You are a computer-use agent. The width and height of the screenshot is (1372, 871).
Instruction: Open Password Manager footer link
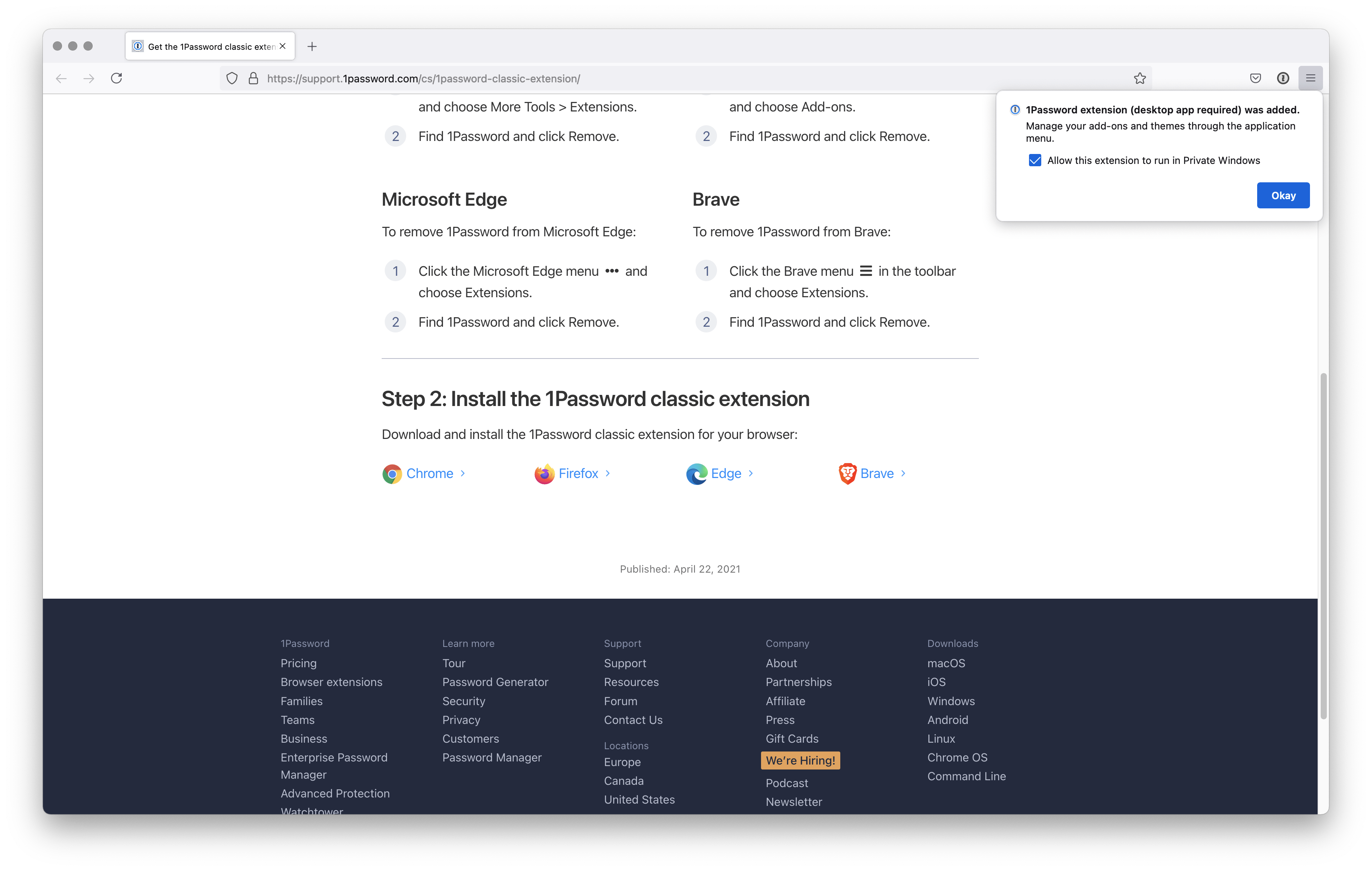[x=492, y=758]
